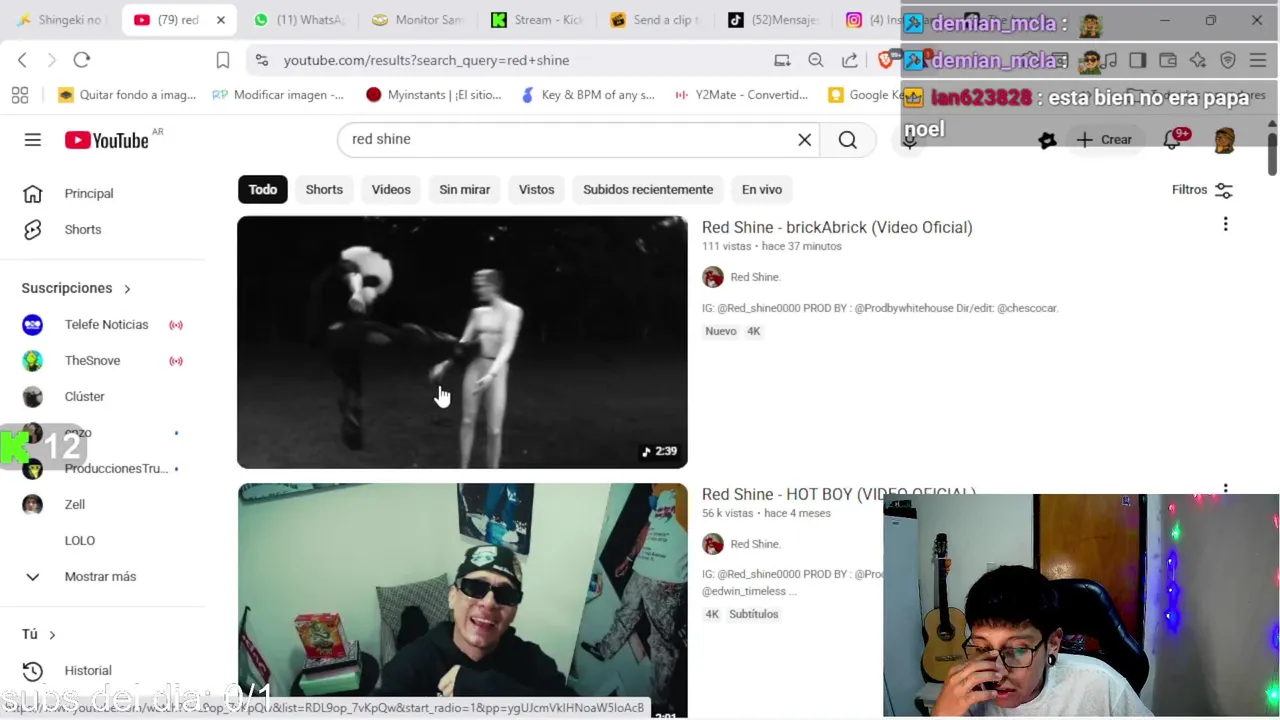Image resolution: width=1280 pixels, height=720 pixels.
Task: Open the Y2Mate - Convertid... bookmark
Action: tap(741, 95)
